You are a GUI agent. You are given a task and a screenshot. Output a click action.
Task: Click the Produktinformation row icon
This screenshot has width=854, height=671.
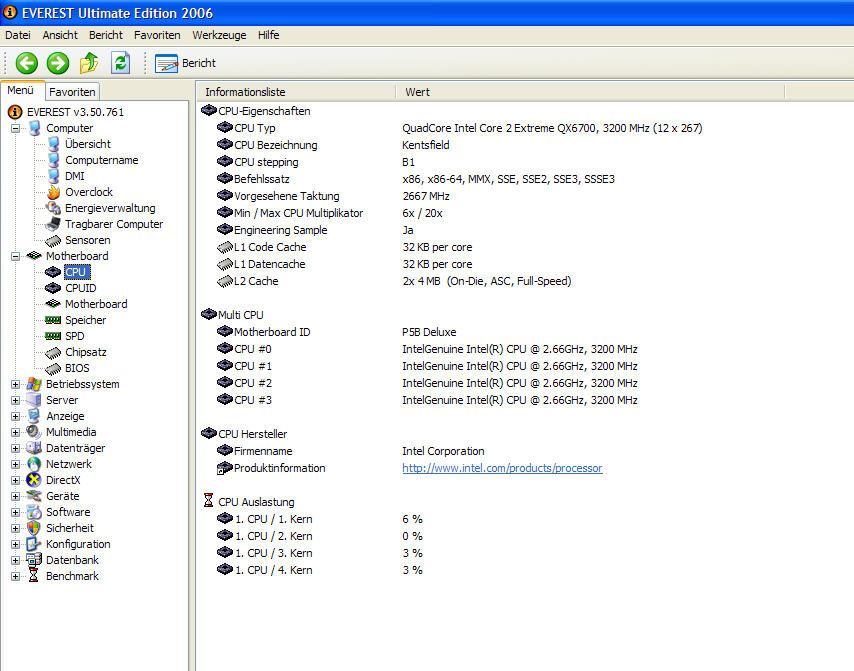click(224, 468)
